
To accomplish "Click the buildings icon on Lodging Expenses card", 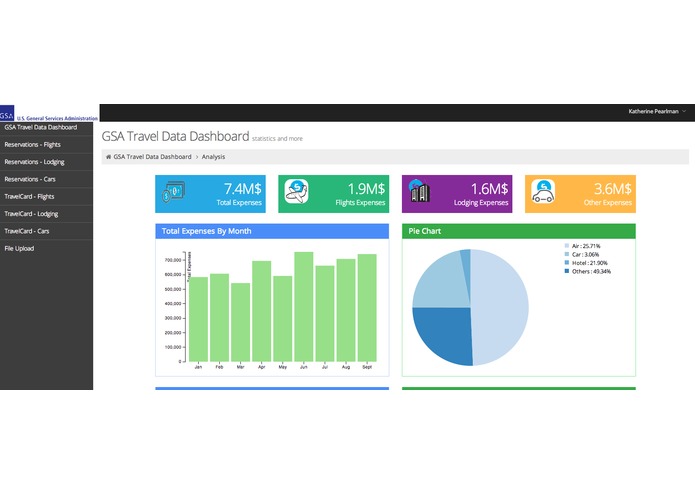I will (x=419, y=191).
